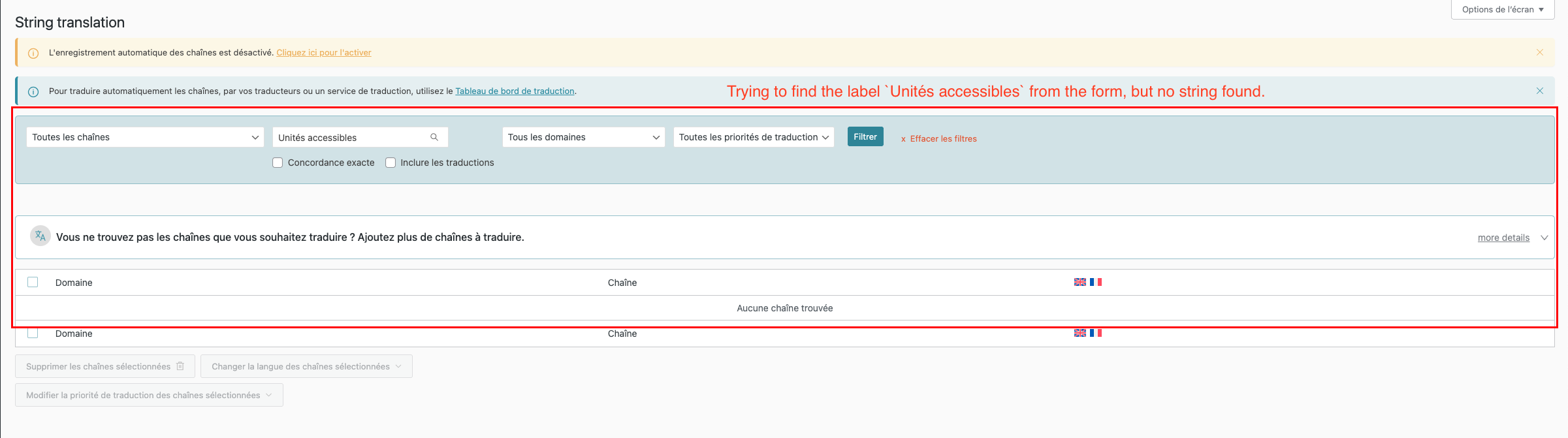
Task: Tick the select-all checkbox in top header
Action: click(x=33, y=282)
